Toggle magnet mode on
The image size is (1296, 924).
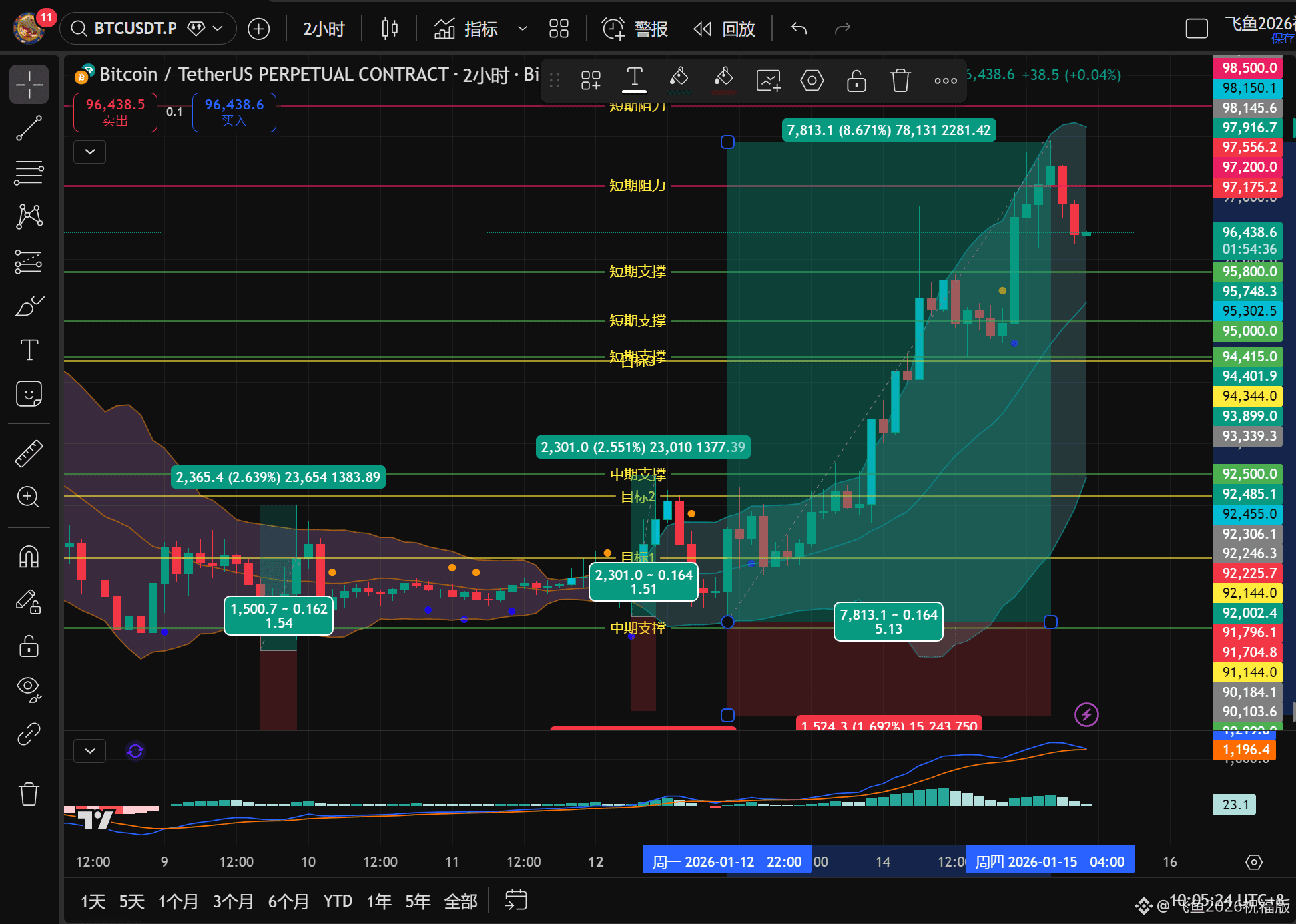click(x=29, y=556)
